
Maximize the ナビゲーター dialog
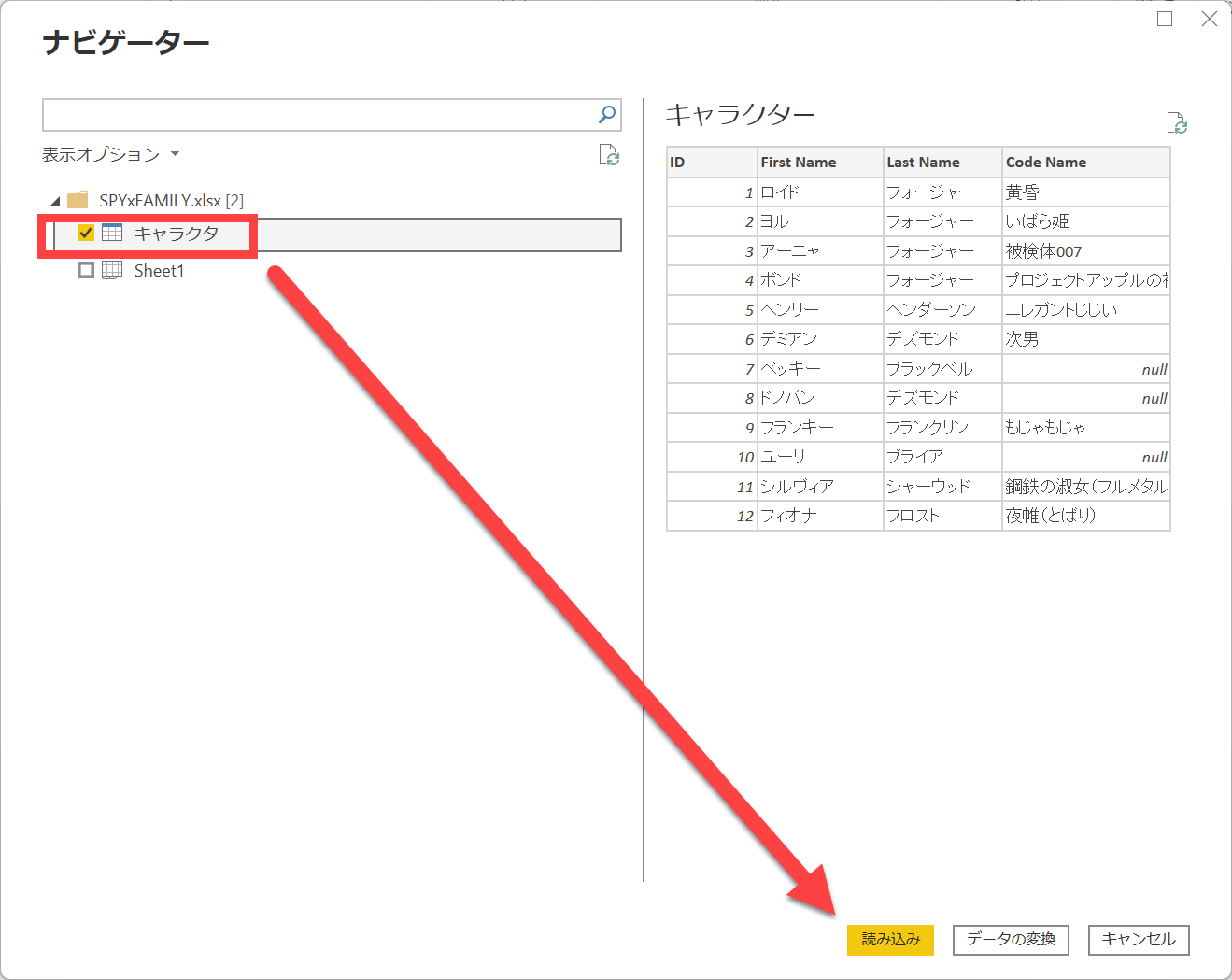click(1165, 19)
